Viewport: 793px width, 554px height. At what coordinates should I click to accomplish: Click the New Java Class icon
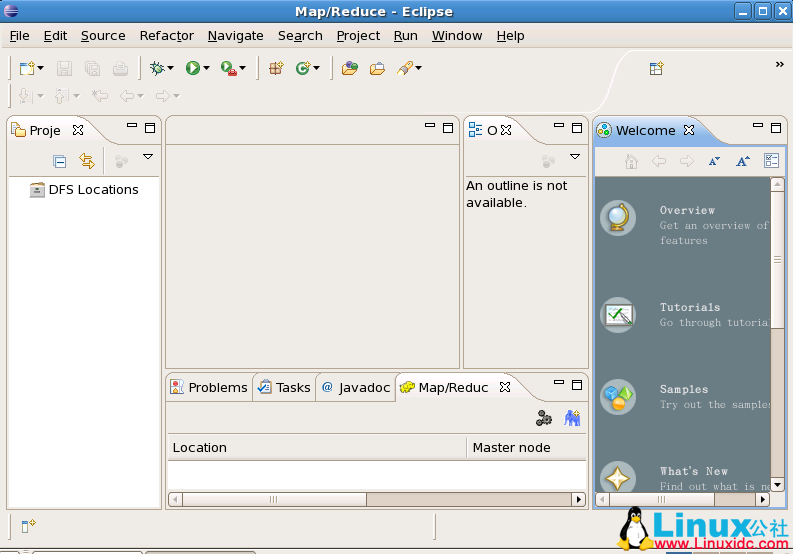(303, 68)
